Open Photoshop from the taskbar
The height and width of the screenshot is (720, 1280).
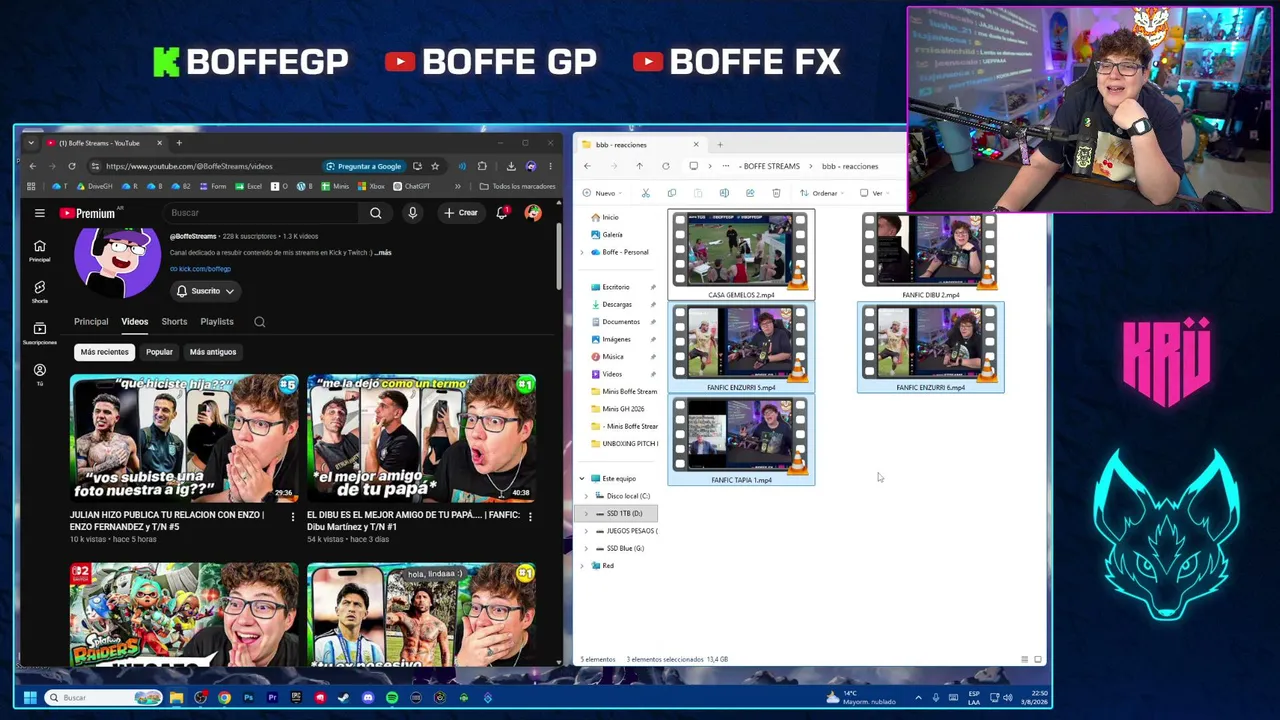pyautogui.click(x=248, y=697)
